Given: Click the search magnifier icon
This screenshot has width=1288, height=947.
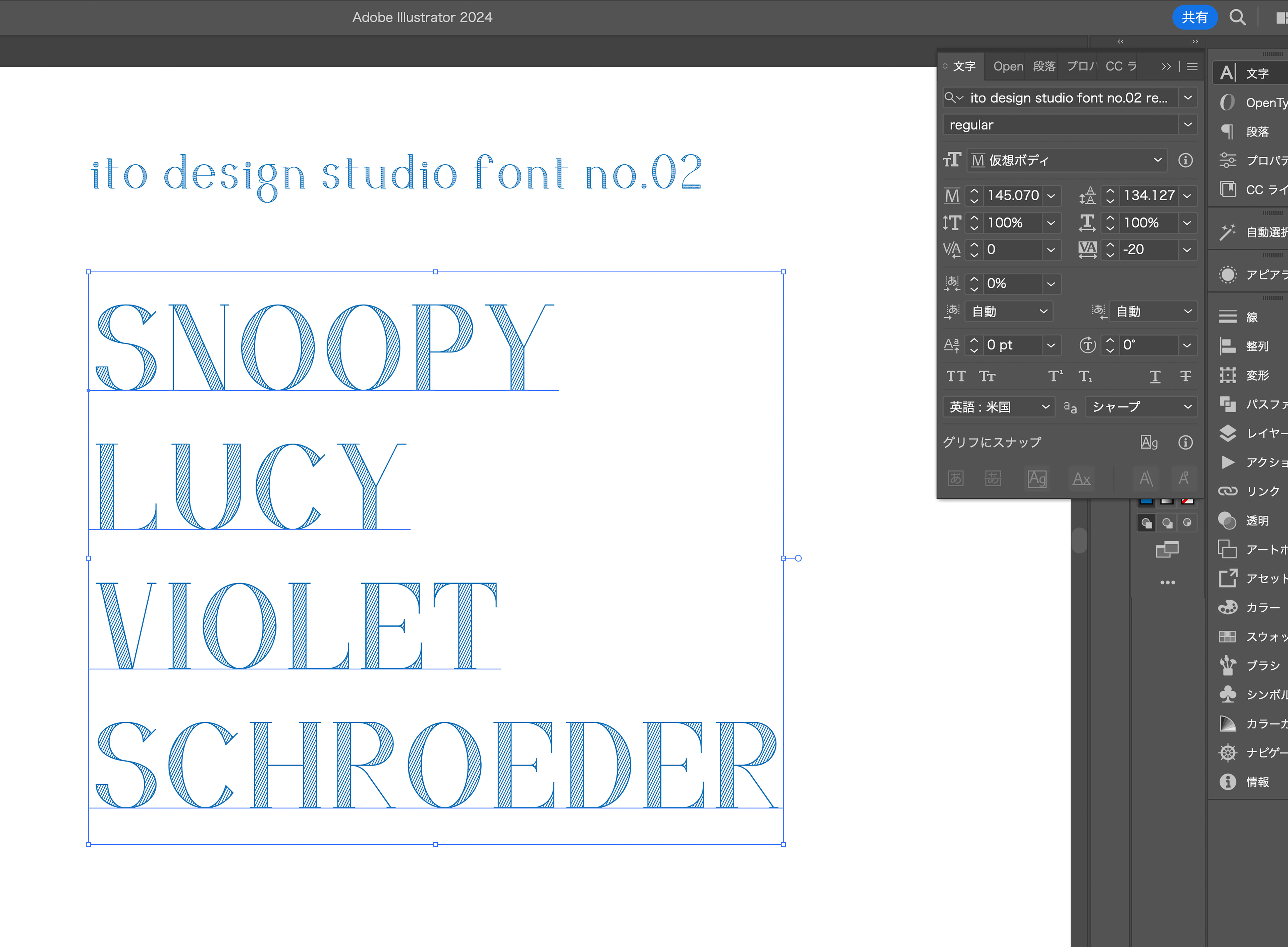Looking at the screenshot, I should point(1237,17).
